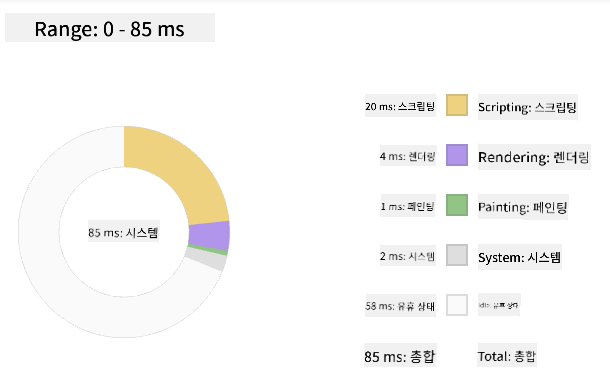Click the purple Rendering legend swatch
610x378 pixels.
457,155
